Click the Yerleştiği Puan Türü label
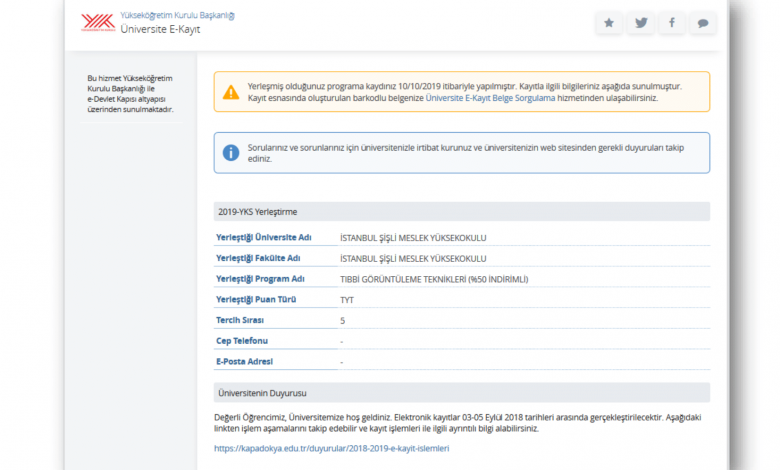The image size is (780, 470). 256,299
